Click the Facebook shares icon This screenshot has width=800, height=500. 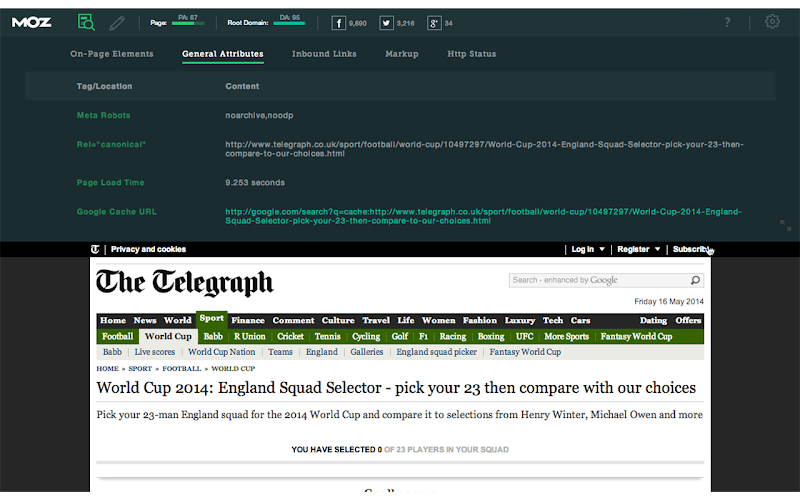pos(338,23)
